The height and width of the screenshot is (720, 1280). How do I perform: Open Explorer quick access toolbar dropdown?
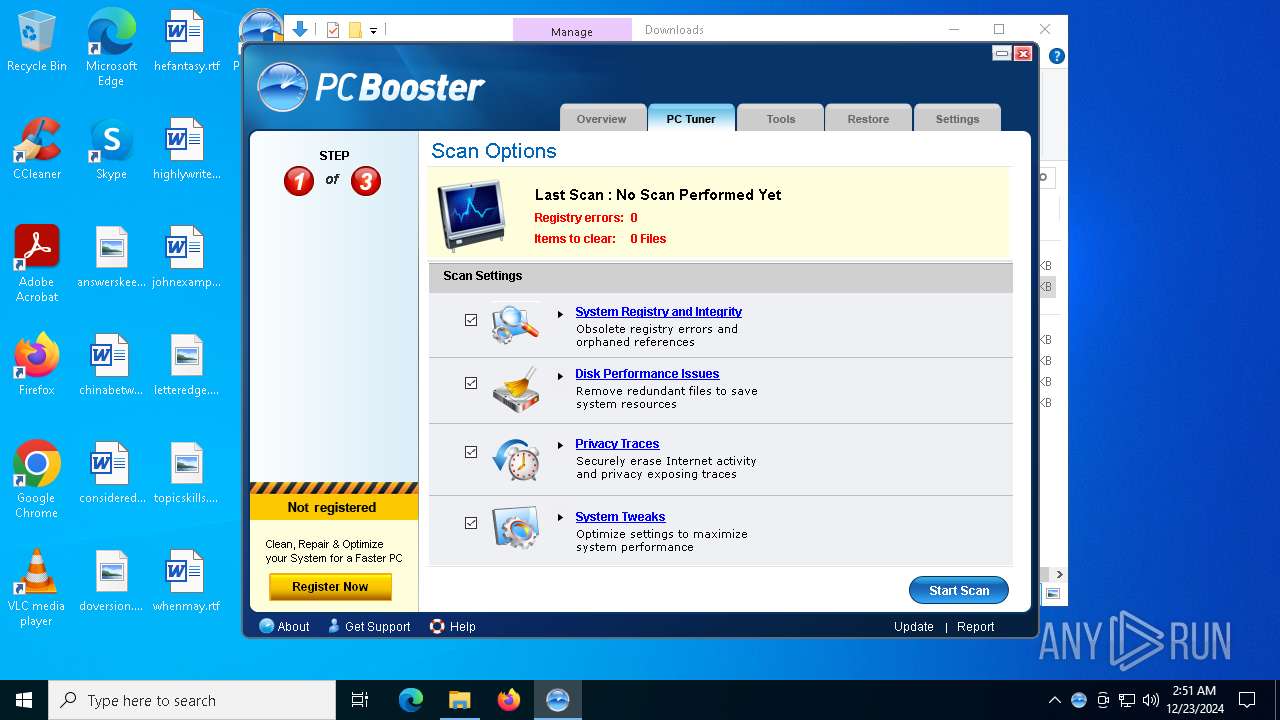[373, 30]
